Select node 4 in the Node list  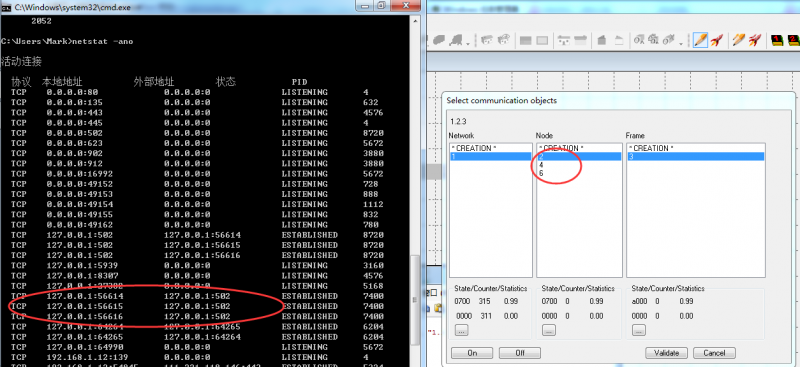click(x=579, y=165)
